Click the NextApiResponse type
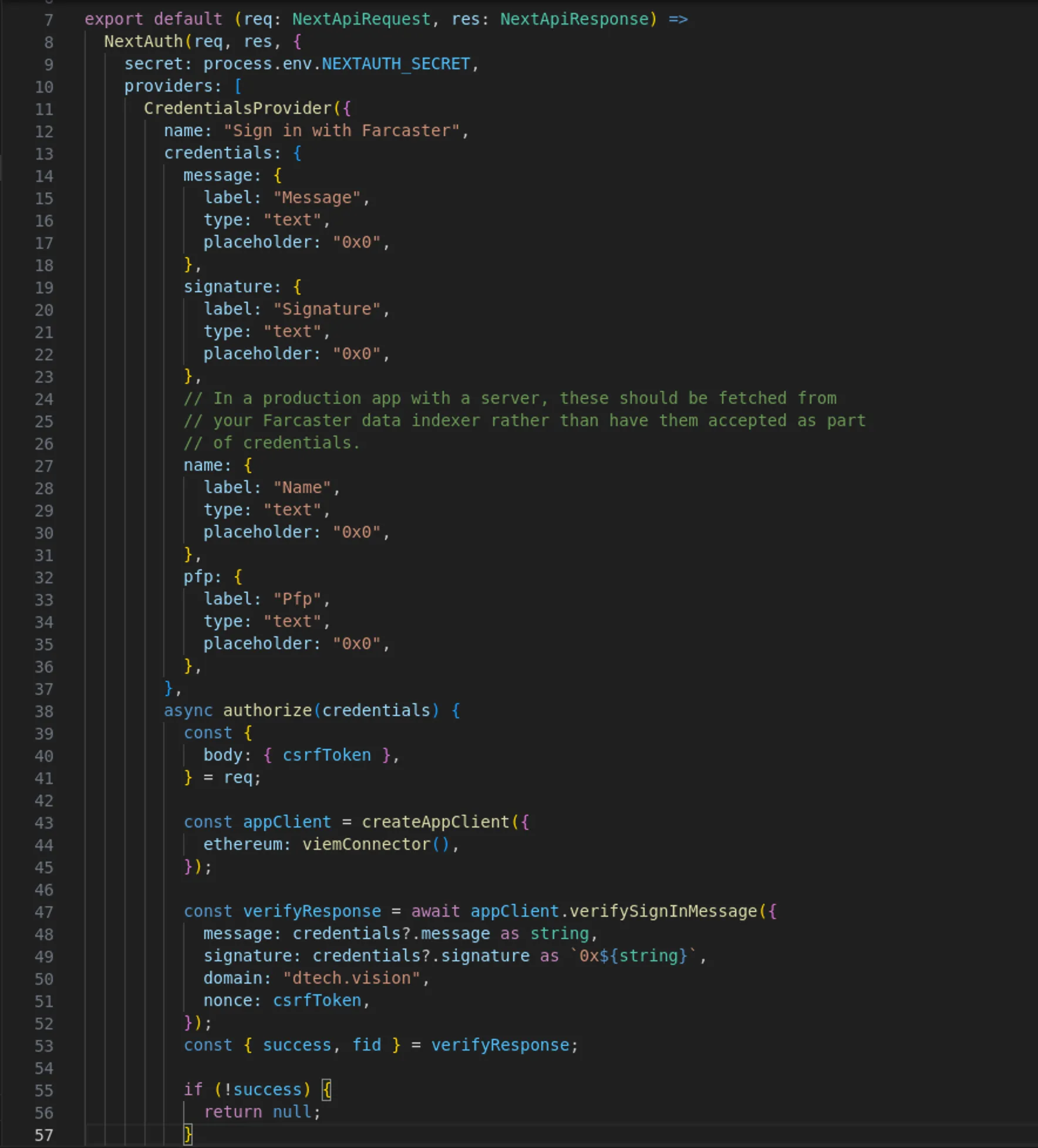The width and height of the screenshot is (1038, 1148). [574, 19]
